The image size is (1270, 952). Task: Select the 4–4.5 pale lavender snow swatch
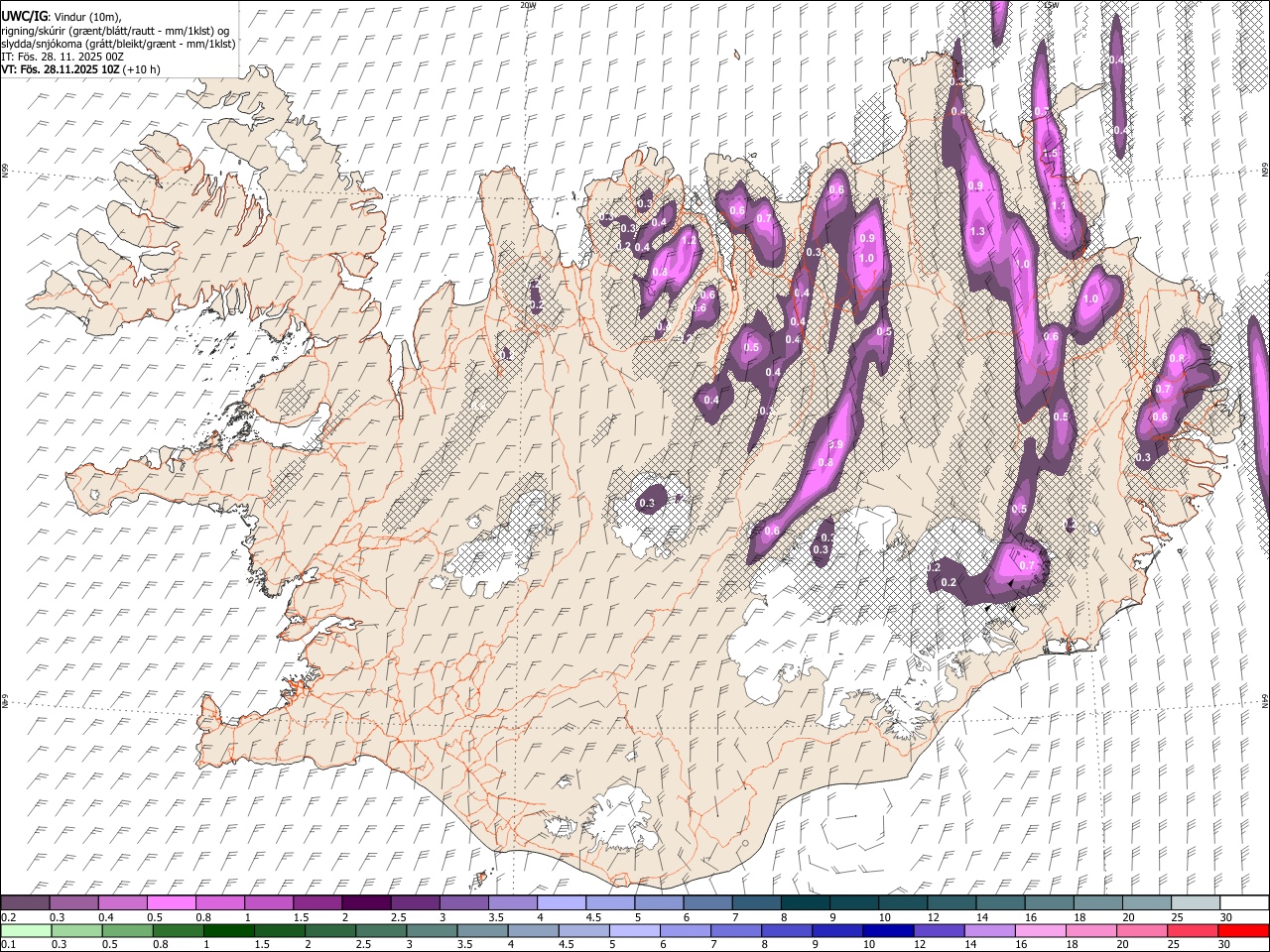[x=562, y=902]
